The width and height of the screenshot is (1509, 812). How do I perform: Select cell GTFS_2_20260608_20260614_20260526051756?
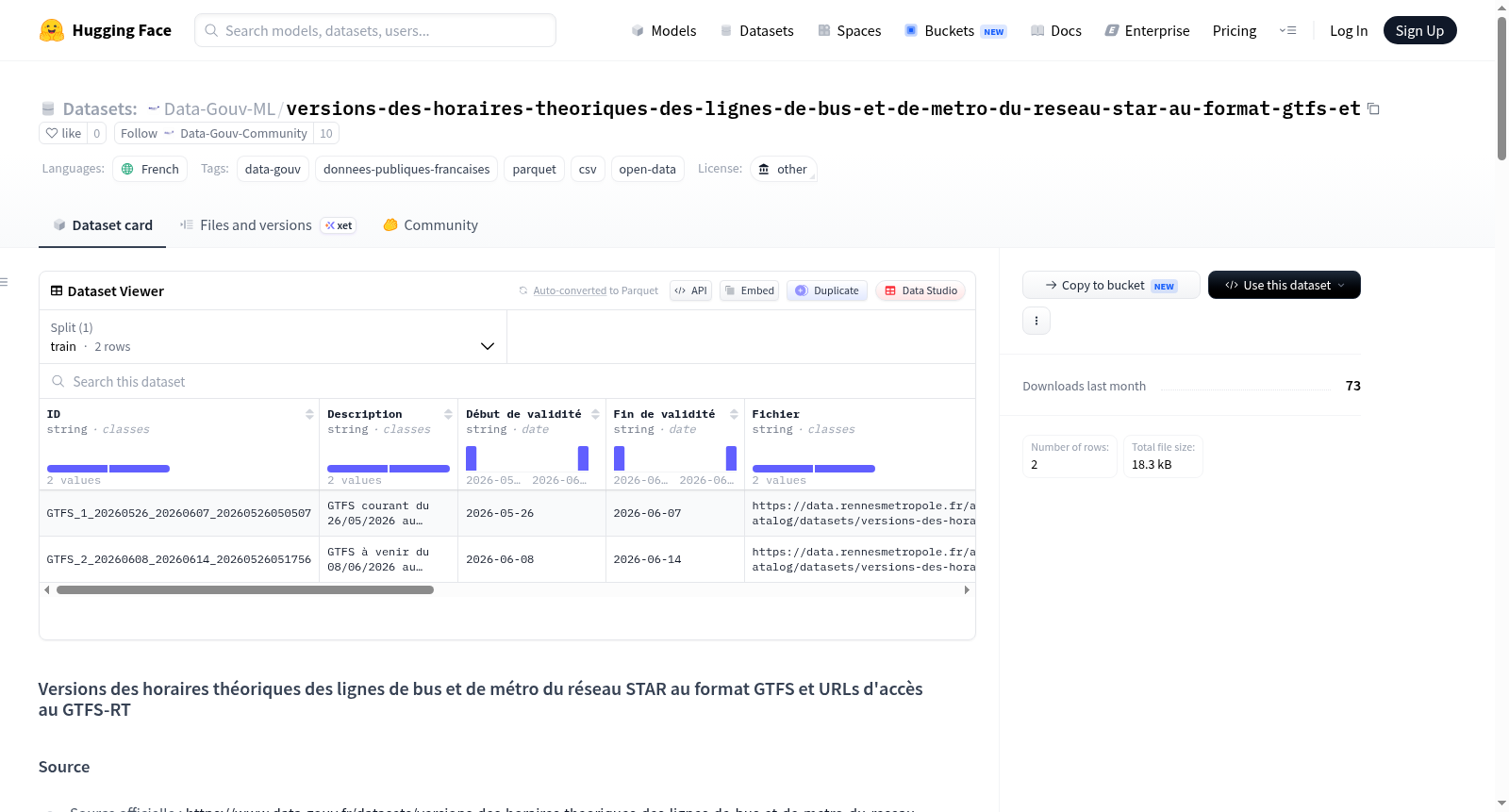click(x=179, y=559)
